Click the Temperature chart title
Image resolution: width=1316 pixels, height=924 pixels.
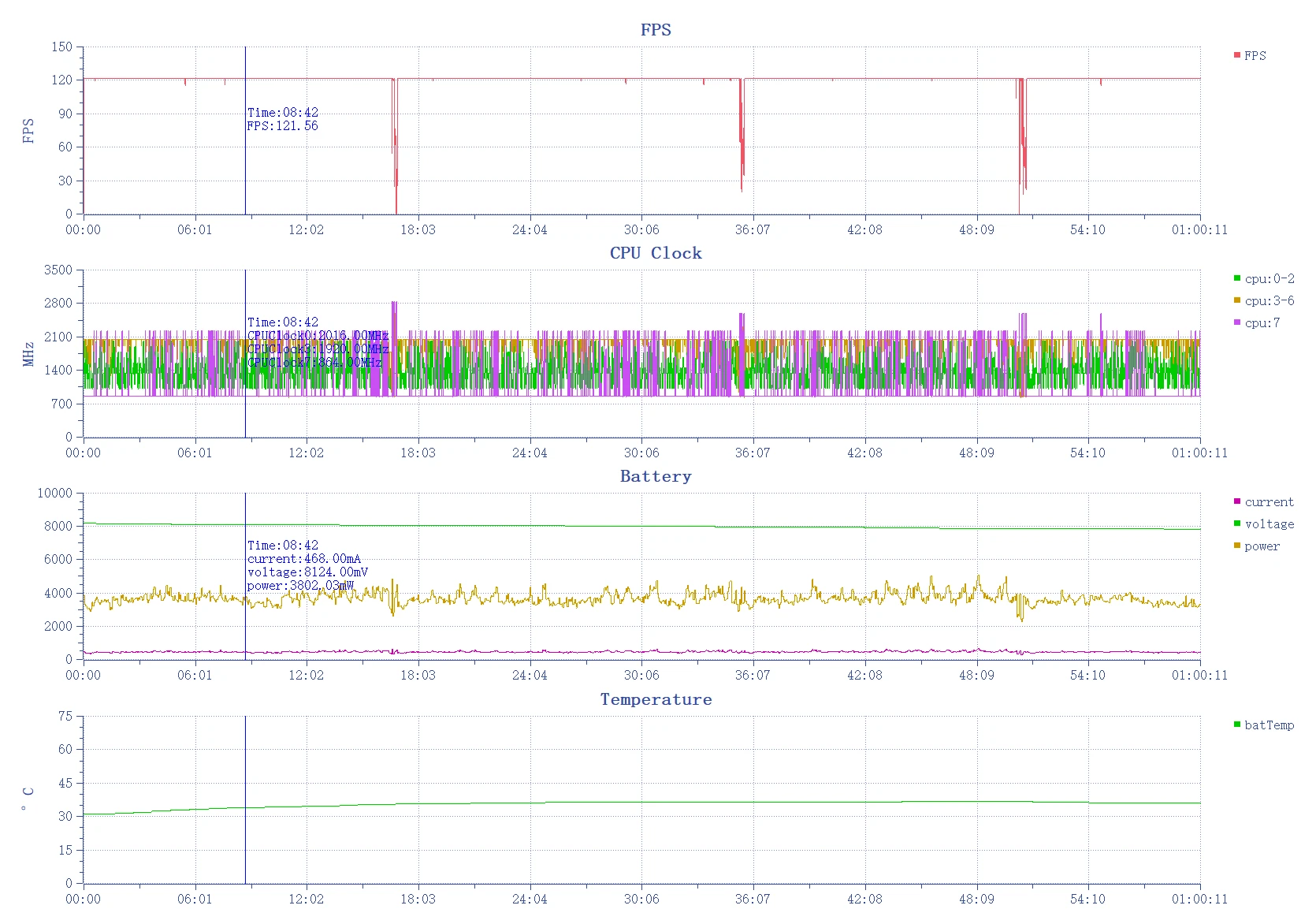coord(656,699)
